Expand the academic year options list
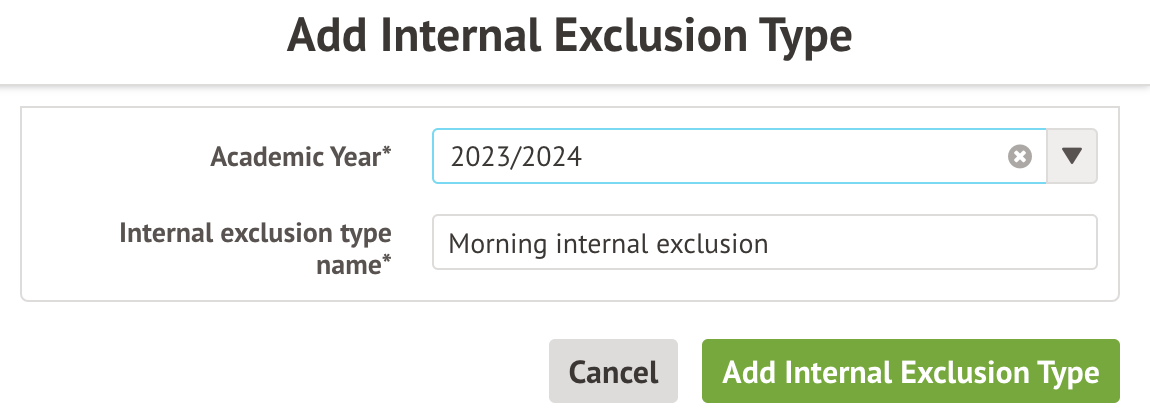 pos(1072,157)
